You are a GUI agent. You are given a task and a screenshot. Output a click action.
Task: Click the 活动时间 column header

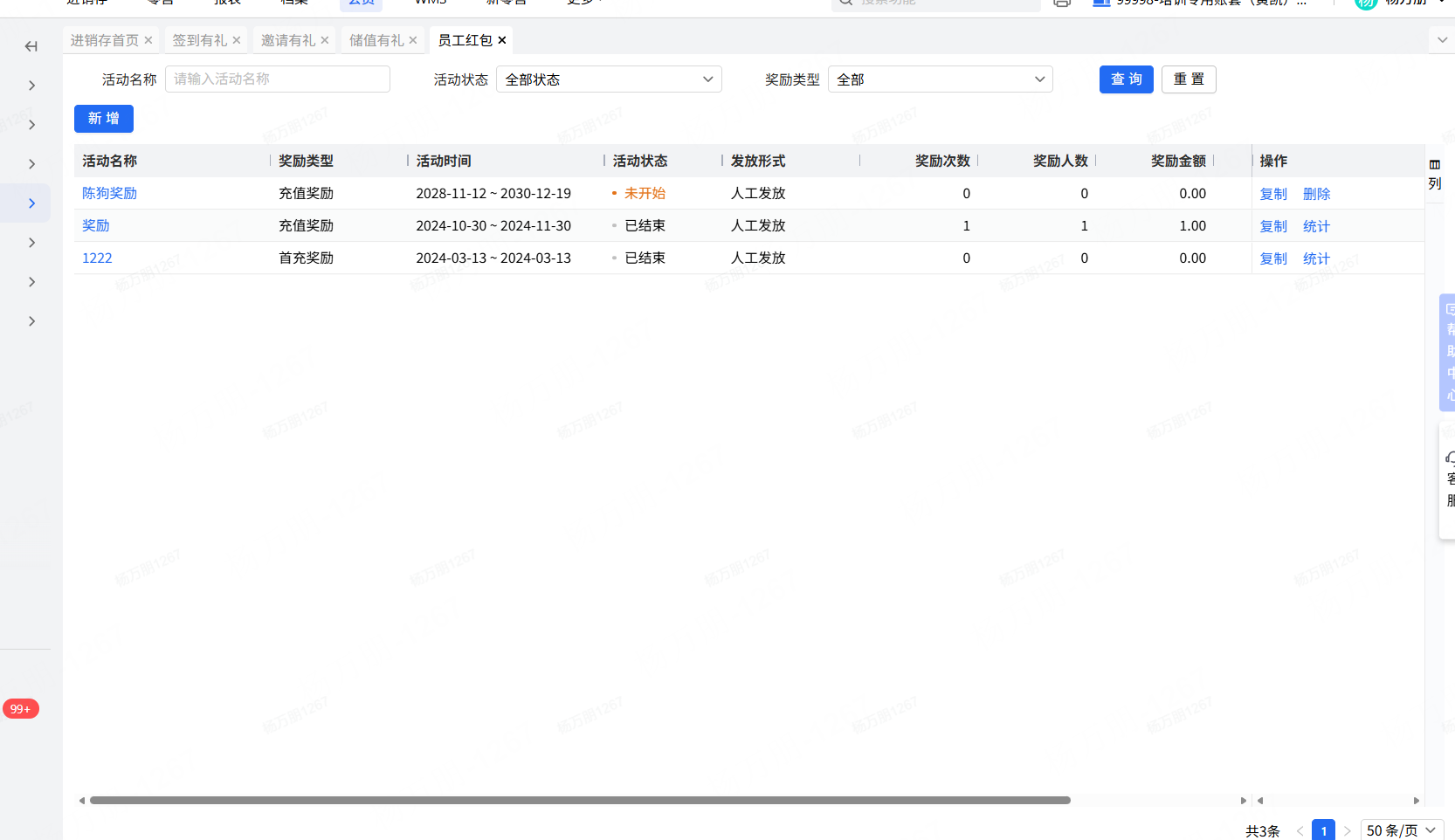pos(444,161)
